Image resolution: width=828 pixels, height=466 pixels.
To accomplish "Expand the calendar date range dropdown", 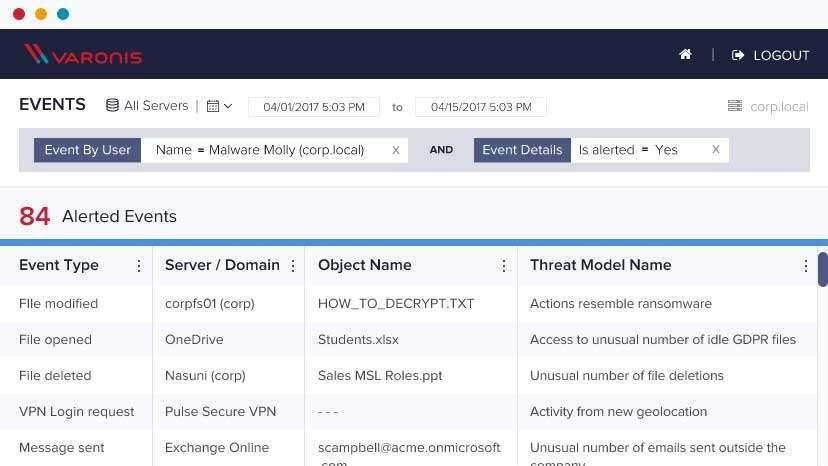I will pos(219,106).
